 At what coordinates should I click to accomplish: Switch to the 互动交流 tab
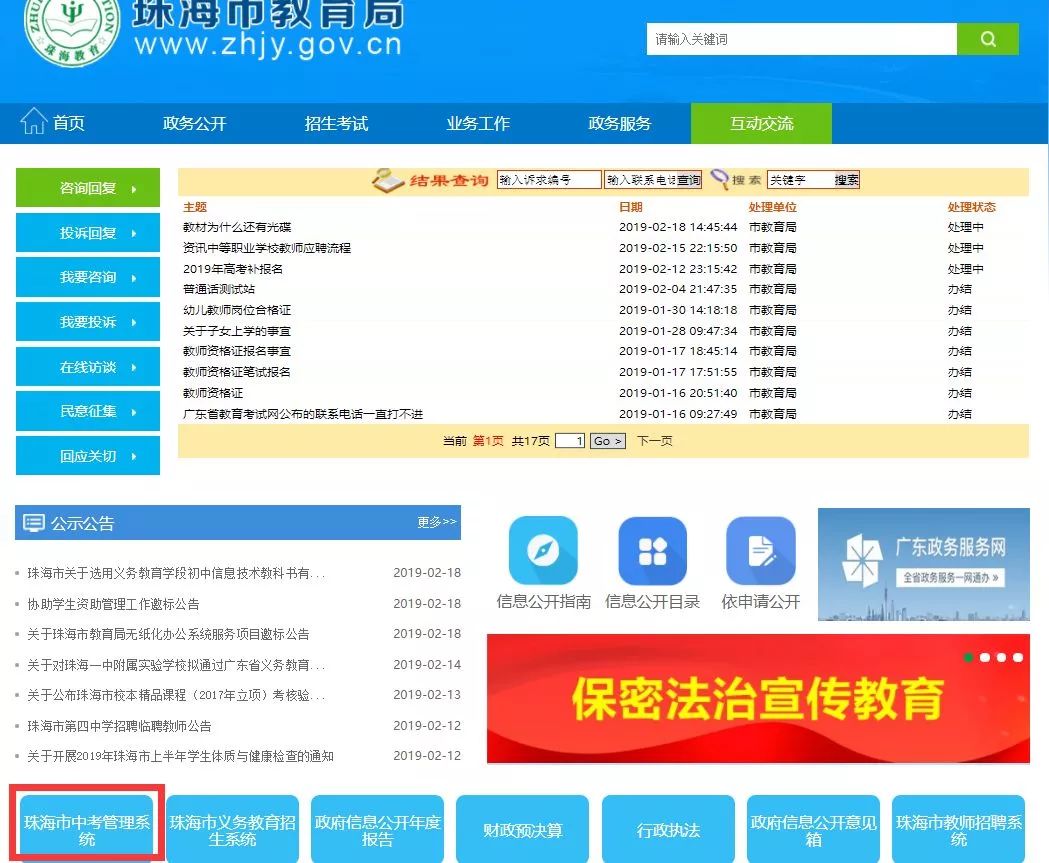click(761, 122)
